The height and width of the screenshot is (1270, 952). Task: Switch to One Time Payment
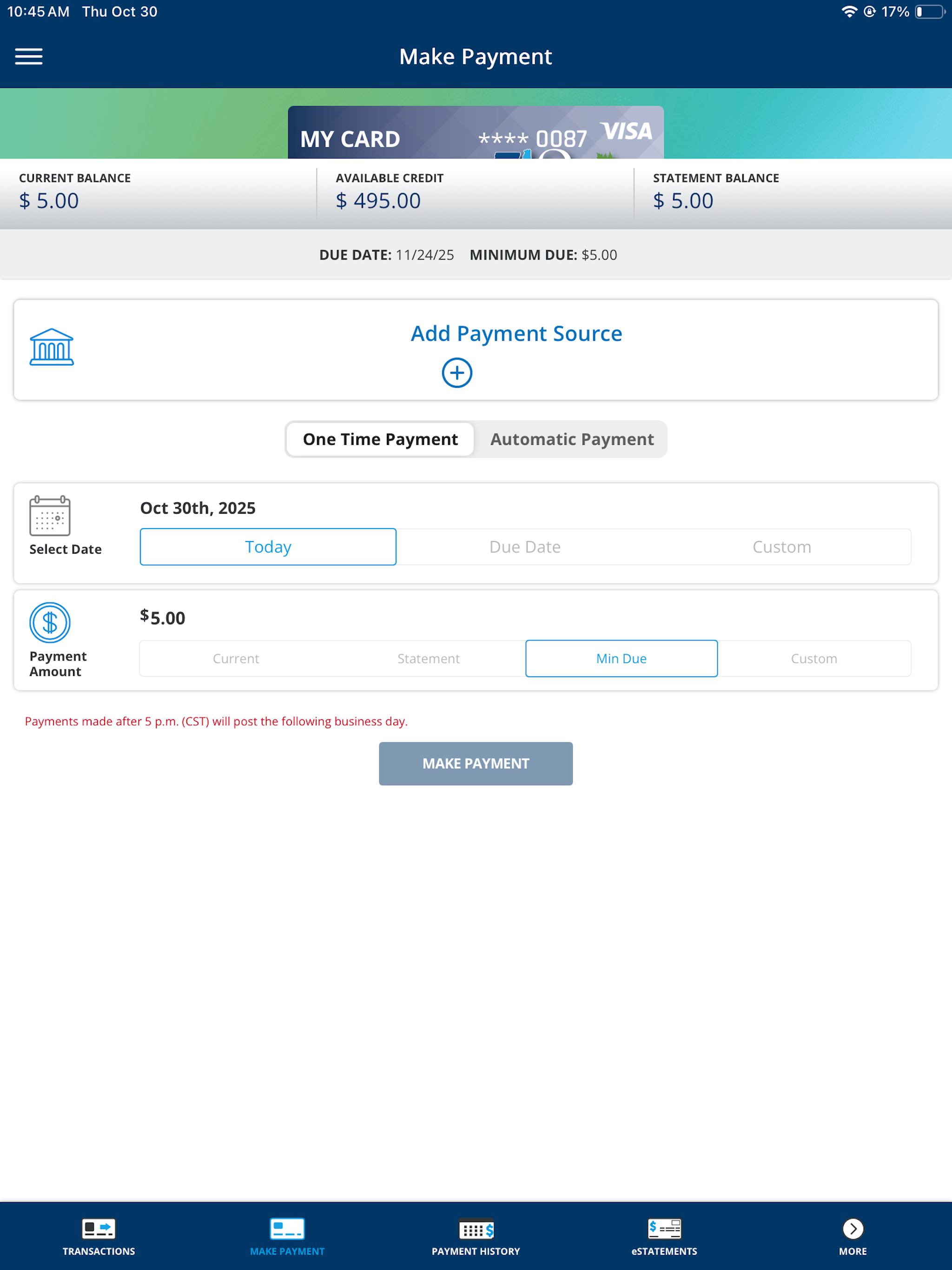click(x=380, y=439)
